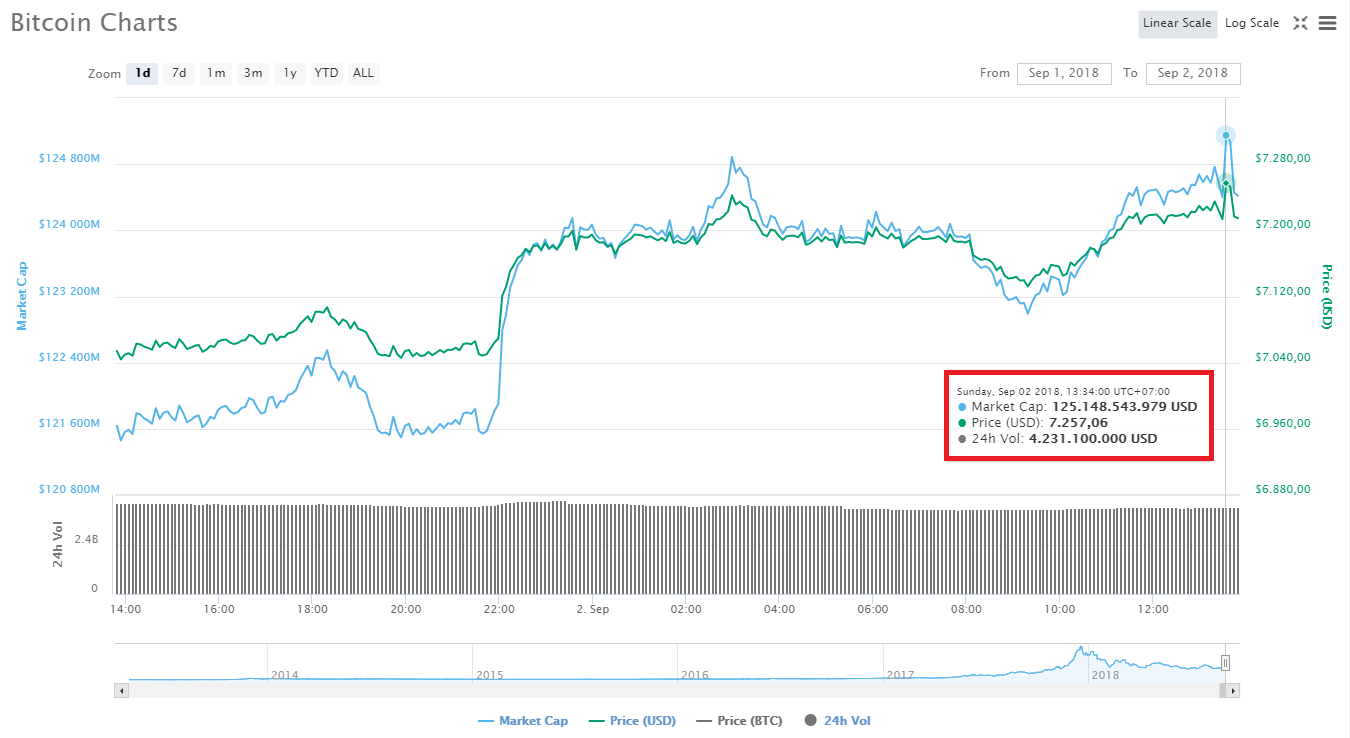Click the 22:00 time axis label
This screenshot has width=1350, height=738.
[x=499, y=609]
